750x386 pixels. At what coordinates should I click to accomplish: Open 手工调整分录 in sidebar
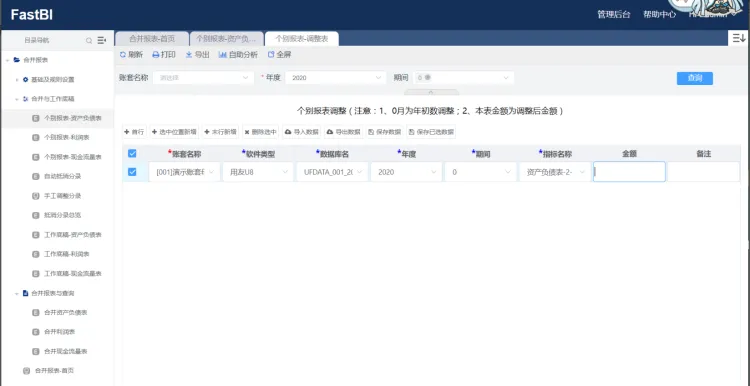[x=62, y=196]
